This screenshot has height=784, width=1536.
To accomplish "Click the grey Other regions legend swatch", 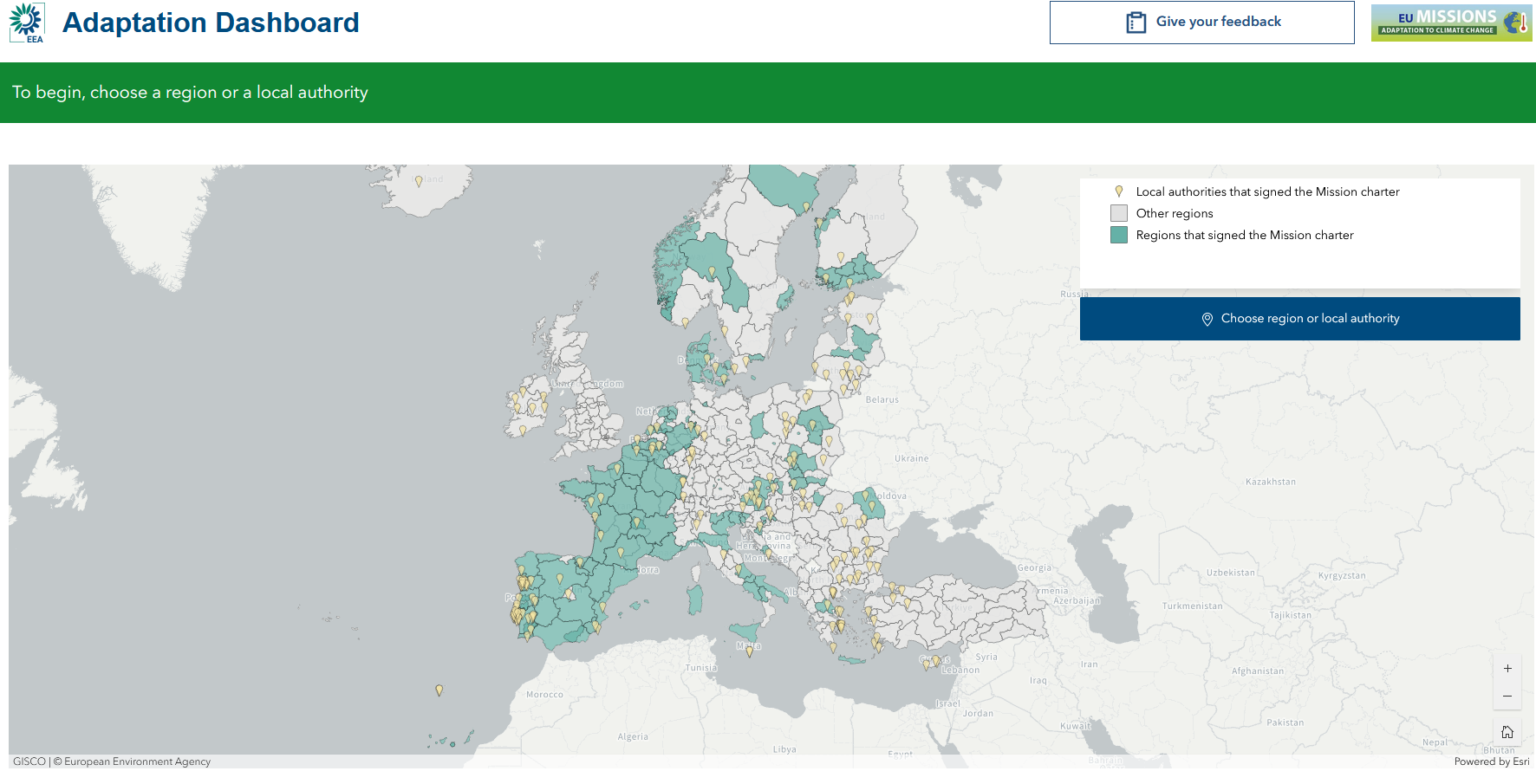I will click(x=1119, y=213).
